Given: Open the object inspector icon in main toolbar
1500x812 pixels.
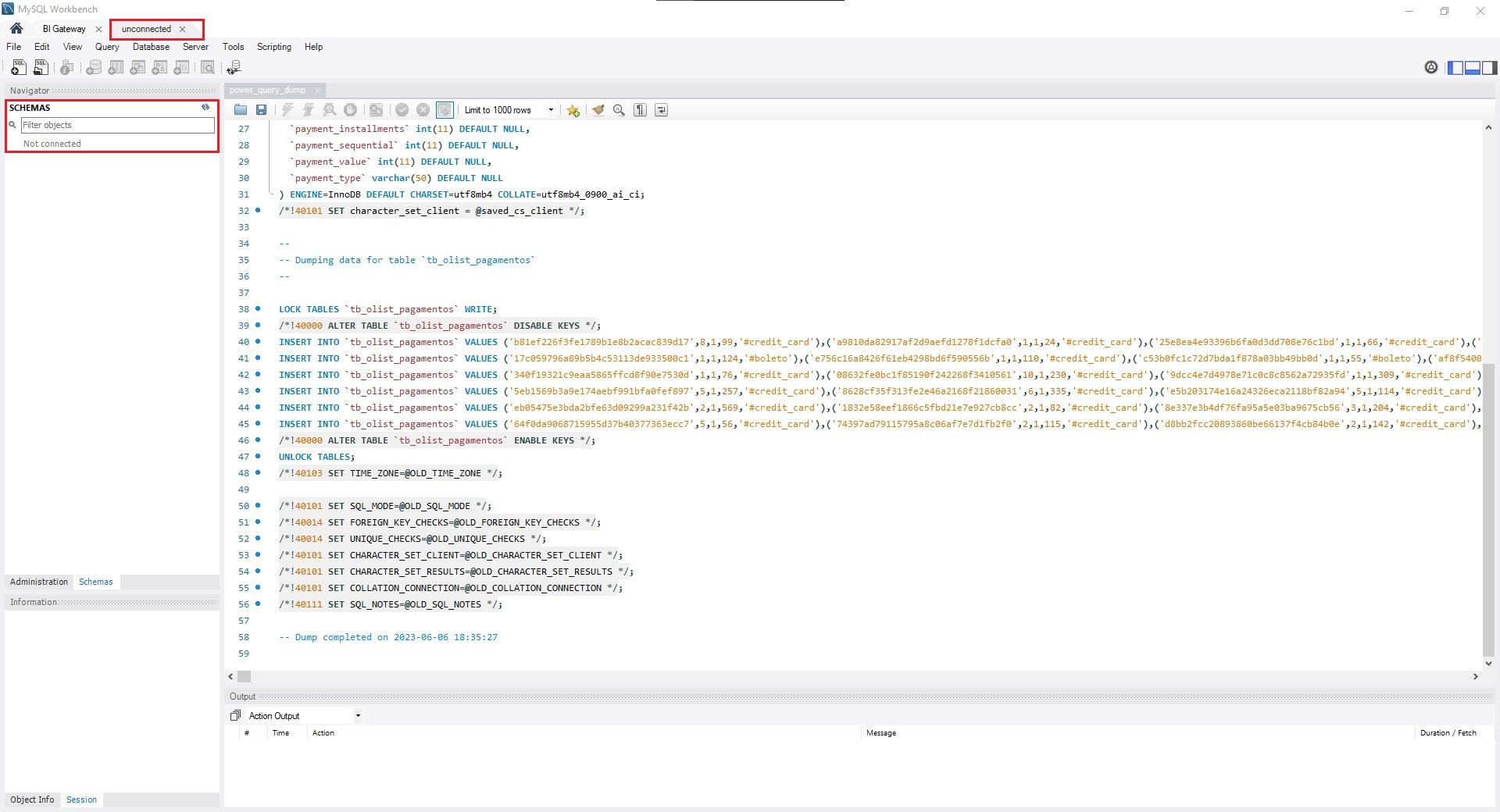Looking at the screenshot, I should [x=67, y=68].
